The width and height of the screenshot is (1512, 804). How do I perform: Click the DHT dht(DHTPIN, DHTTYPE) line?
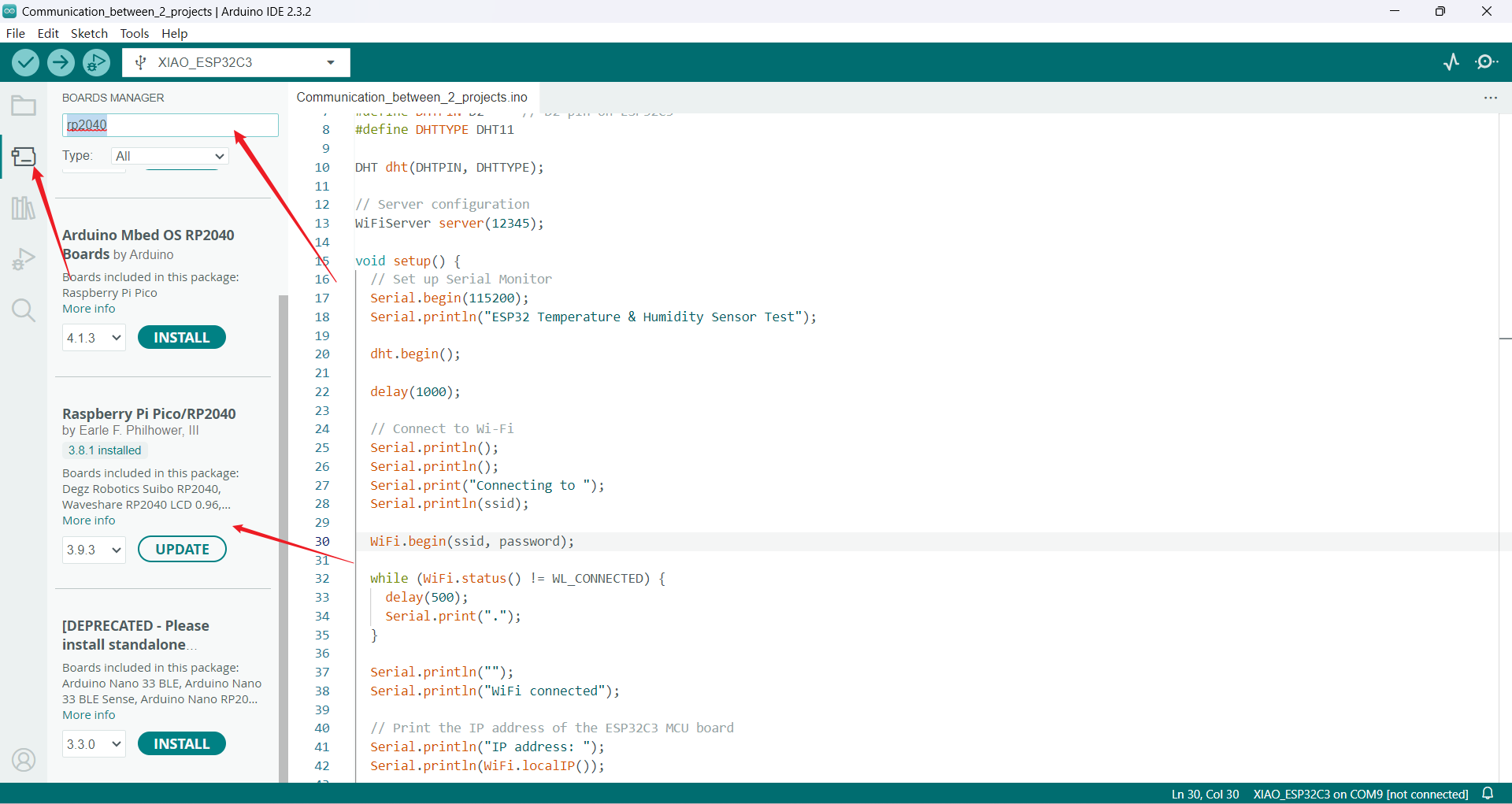click(450, 167)
